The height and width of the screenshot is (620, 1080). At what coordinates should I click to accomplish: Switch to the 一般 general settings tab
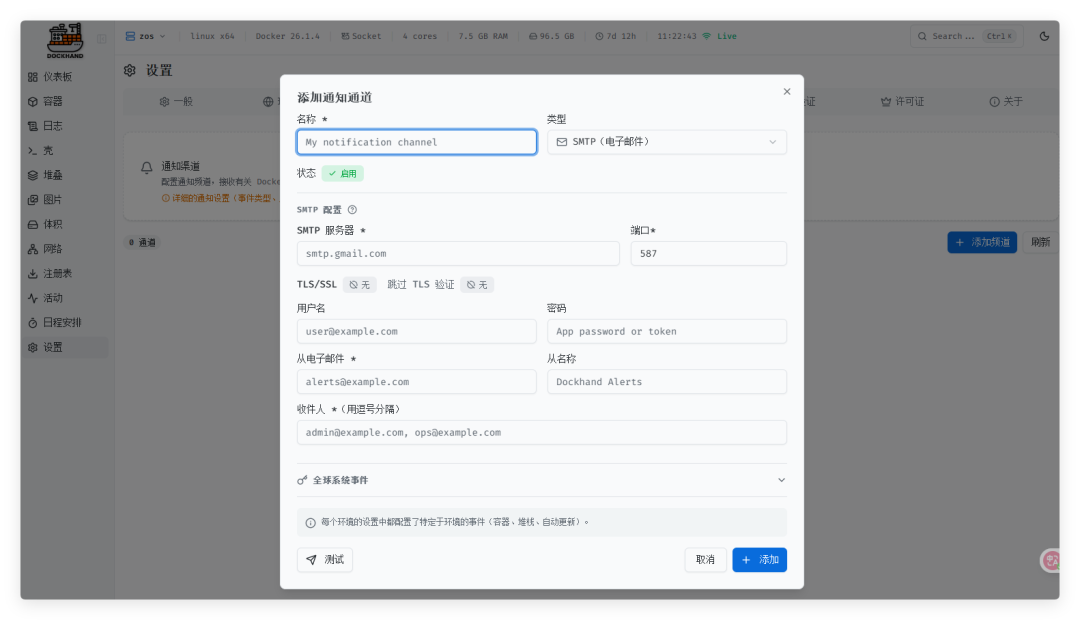click(x=176, y=101)
